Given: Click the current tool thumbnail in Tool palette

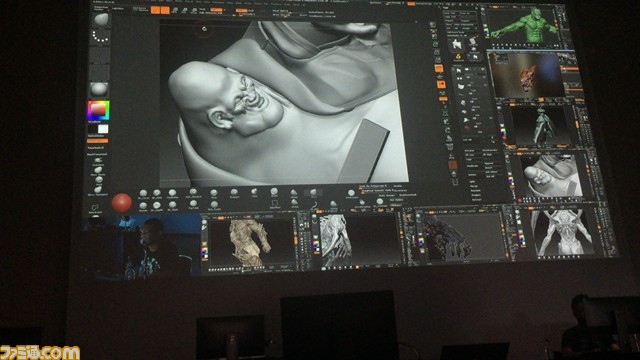Looking at the screenshot, I should (457, 44).
